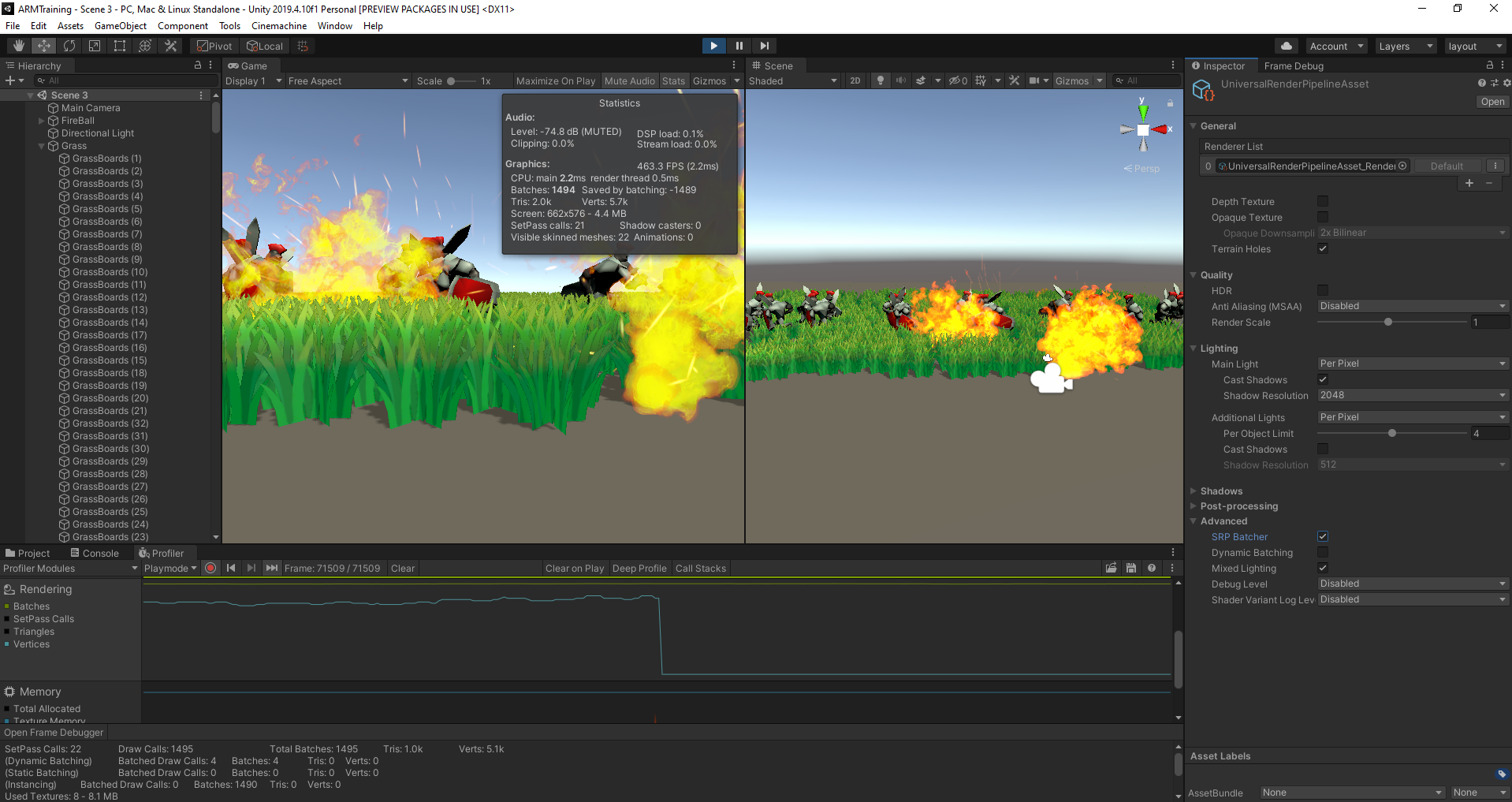Click the Render Scale slider handle
1512x802 pixels.
[1388, 322]
